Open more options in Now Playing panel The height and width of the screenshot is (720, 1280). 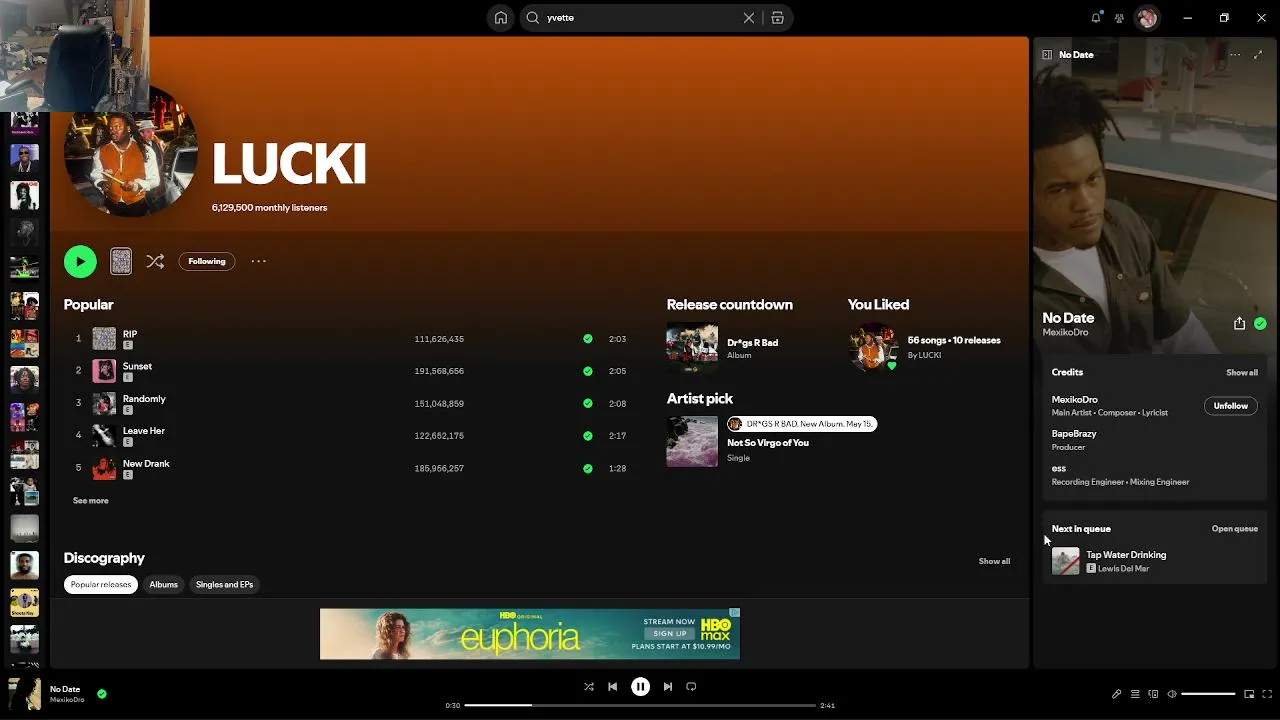tap(1235, 55)
